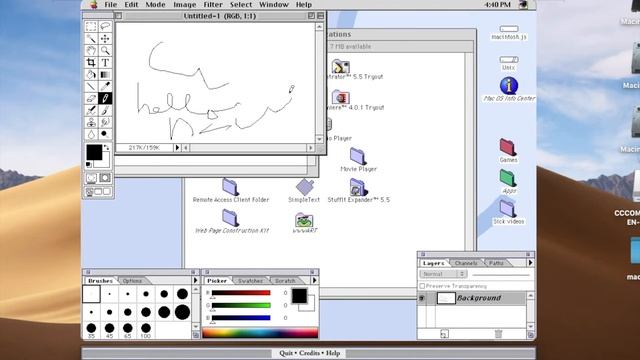
Task: Switch to full screen without menu mode
Action: point(107,192)
